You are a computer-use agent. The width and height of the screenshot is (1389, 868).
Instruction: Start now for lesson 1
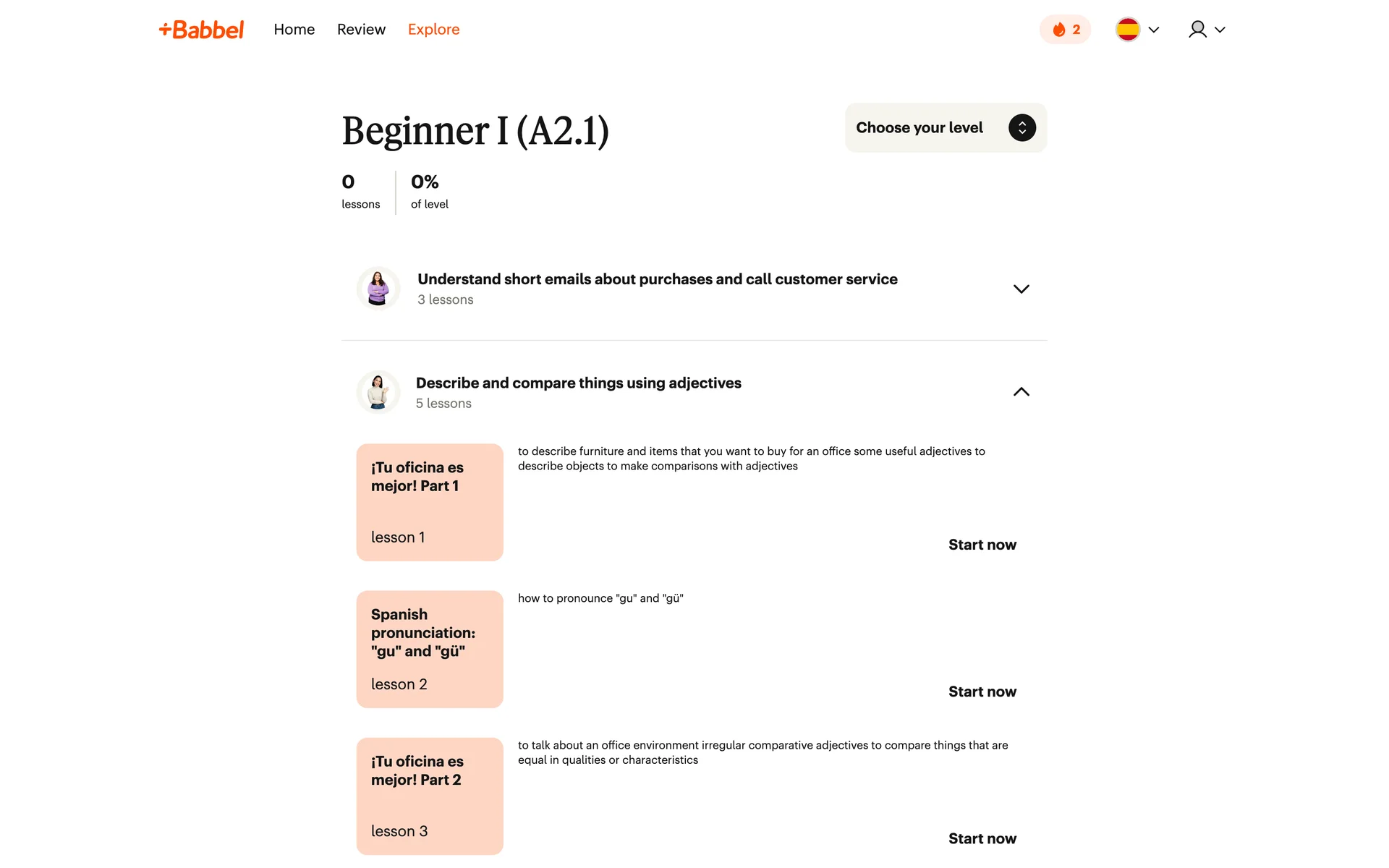click(x=982, y=545)
